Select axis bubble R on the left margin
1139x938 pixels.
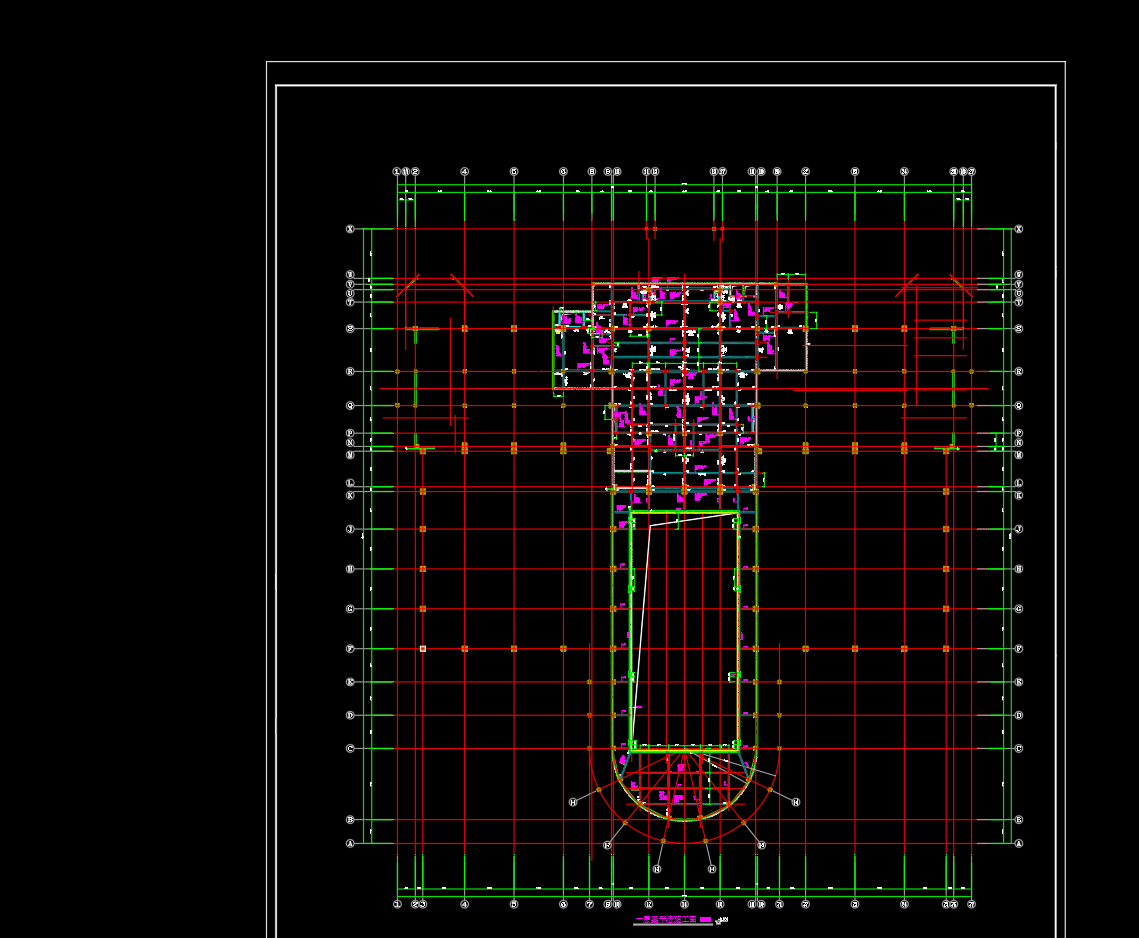[350, 371]
